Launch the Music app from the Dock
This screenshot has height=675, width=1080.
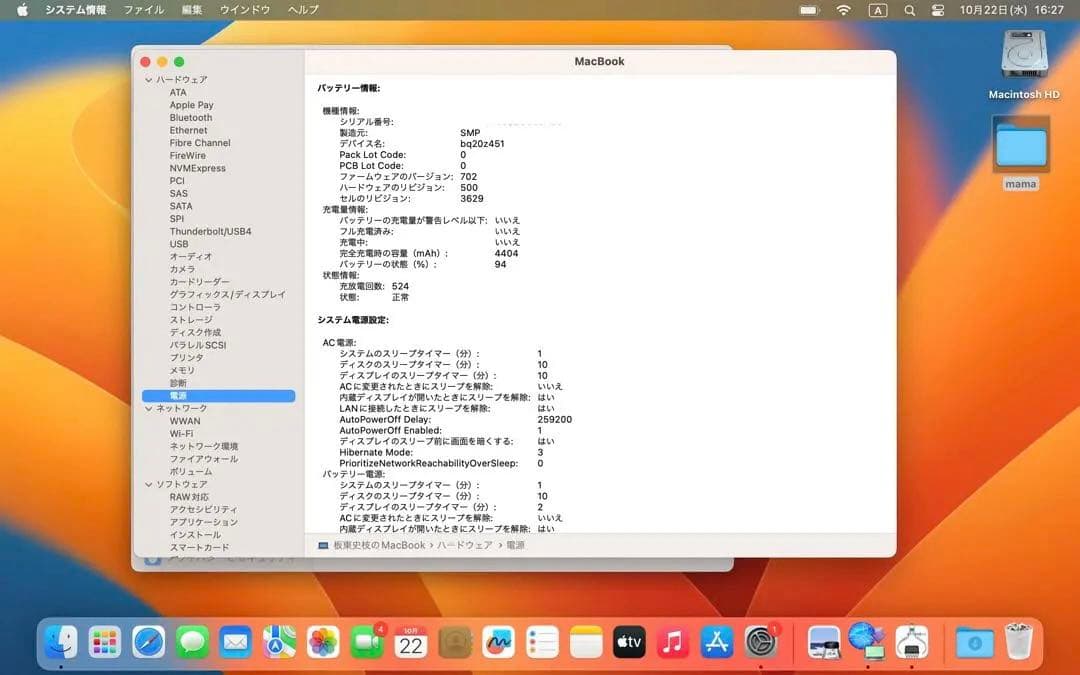point(671,642)
